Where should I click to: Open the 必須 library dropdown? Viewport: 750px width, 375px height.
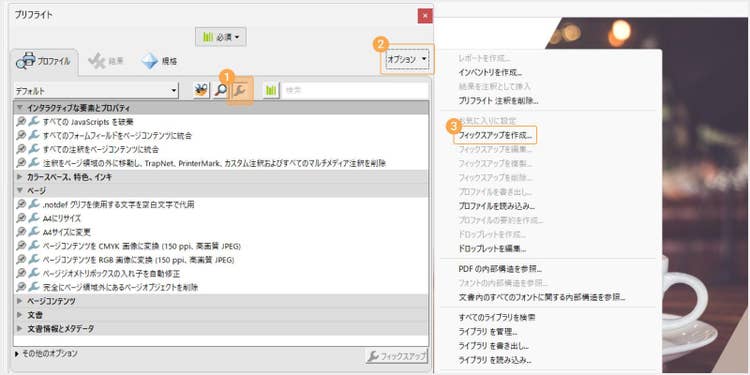click(221, 37)
